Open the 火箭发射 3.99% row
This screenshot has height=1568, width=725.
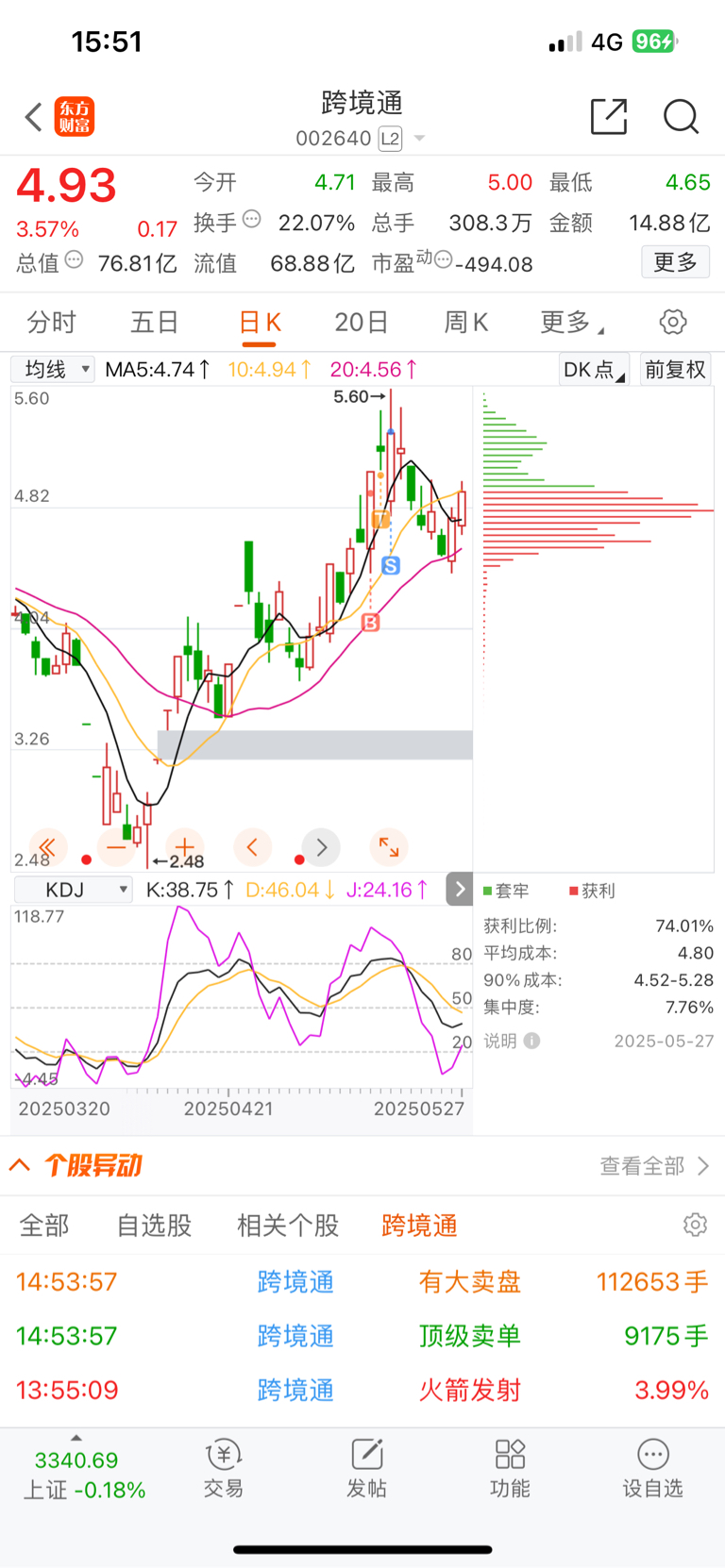[362, 1390]
